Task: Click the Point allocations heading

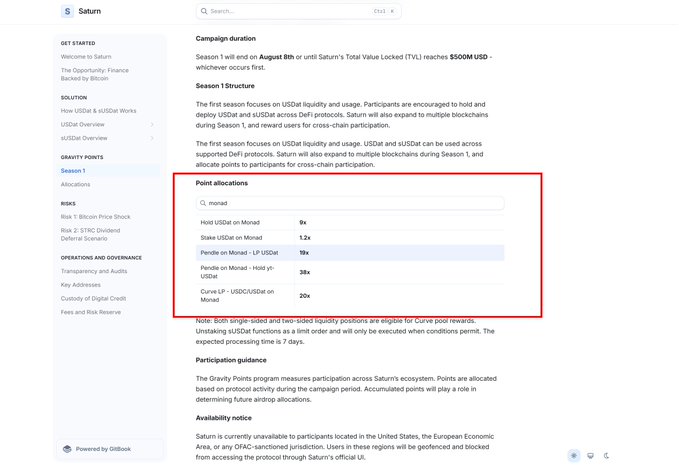Action: click(222, 183)
